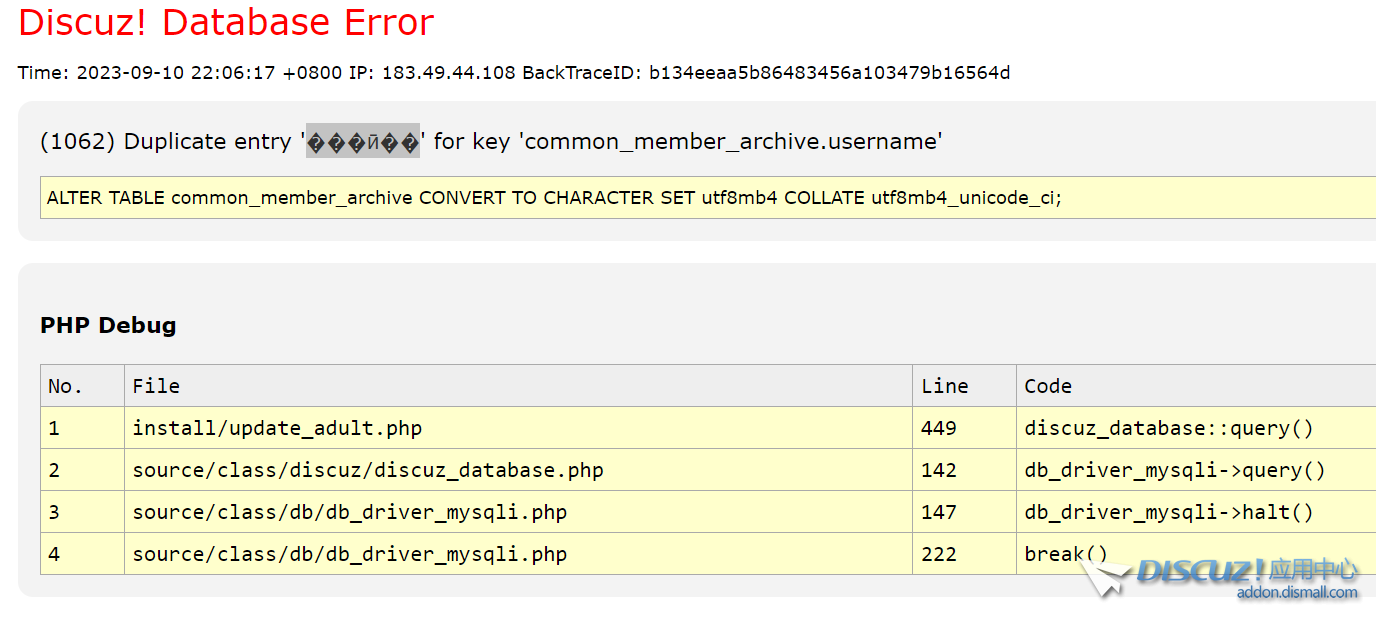Click the error timestamp 2023-09-10 22:06:17
This screenshot has height=618, width=1376.
point(176,73)
